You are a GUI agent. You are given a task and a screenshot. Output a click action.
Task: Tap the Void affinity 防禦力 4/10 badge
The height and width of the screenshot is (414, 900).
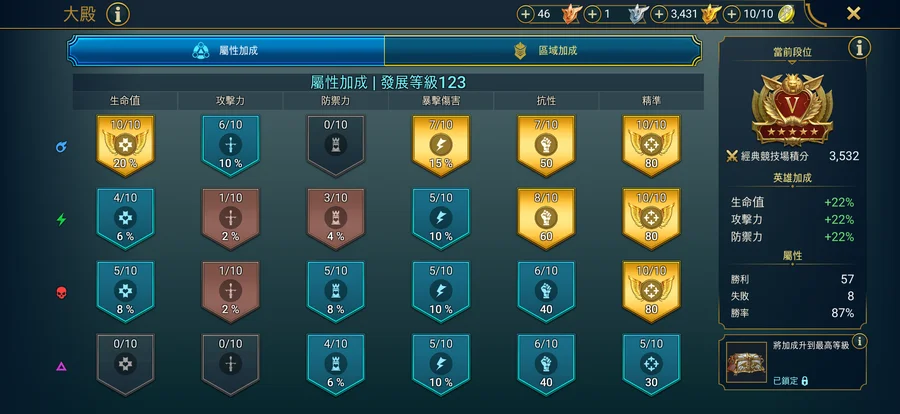click(x=335, y=365)
